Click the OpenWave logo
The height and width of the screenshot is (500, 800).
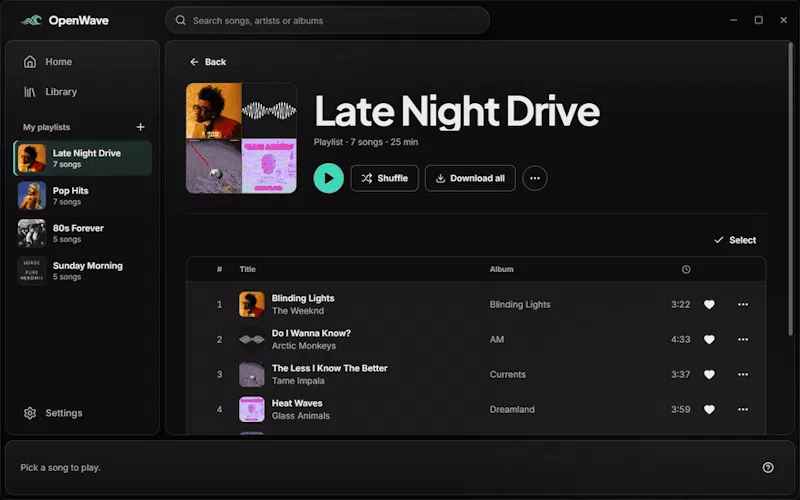(65, 20)
